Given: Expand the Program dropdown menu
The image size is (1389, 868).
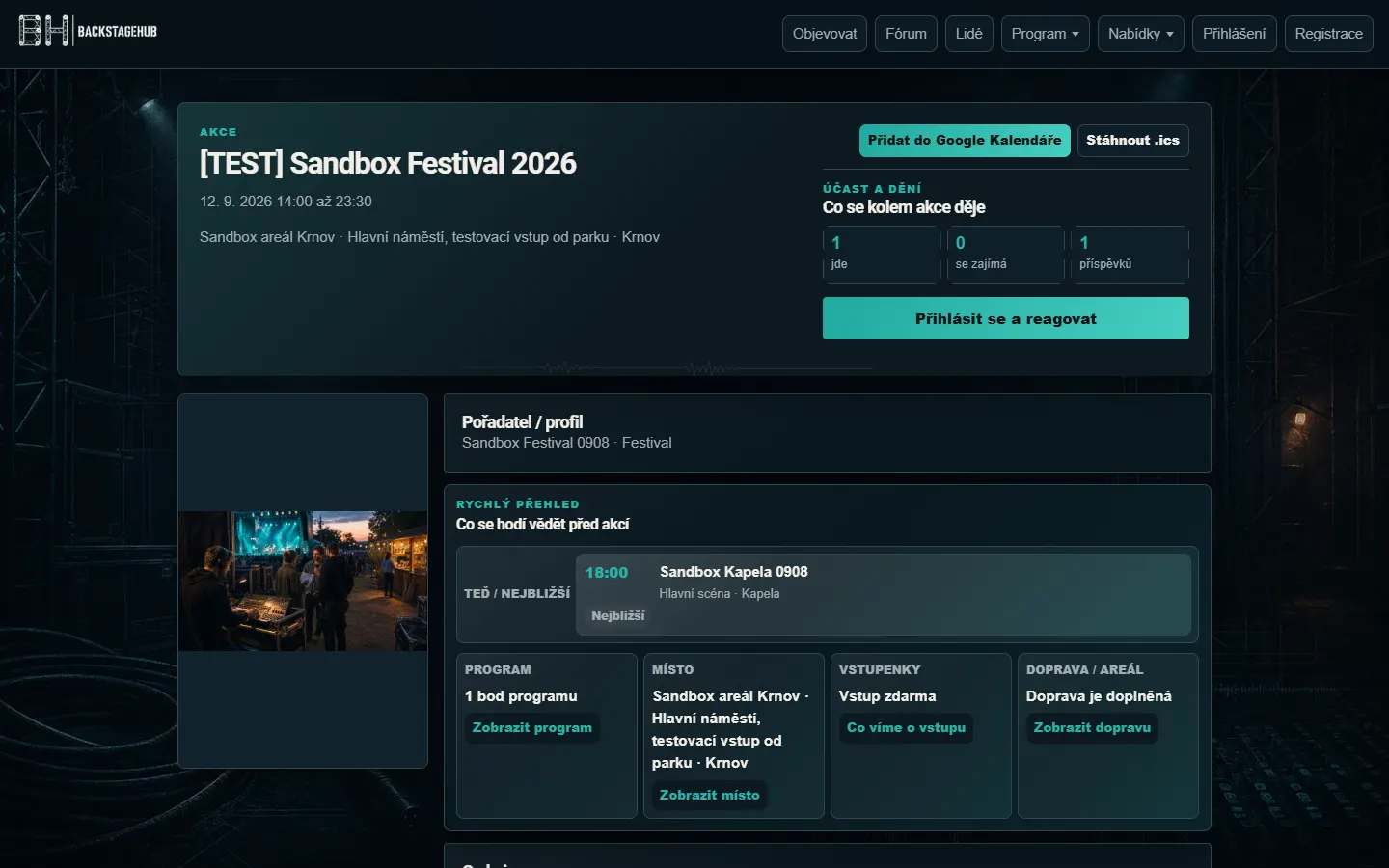Looking at the screenshot, I should pos(1046,34).
